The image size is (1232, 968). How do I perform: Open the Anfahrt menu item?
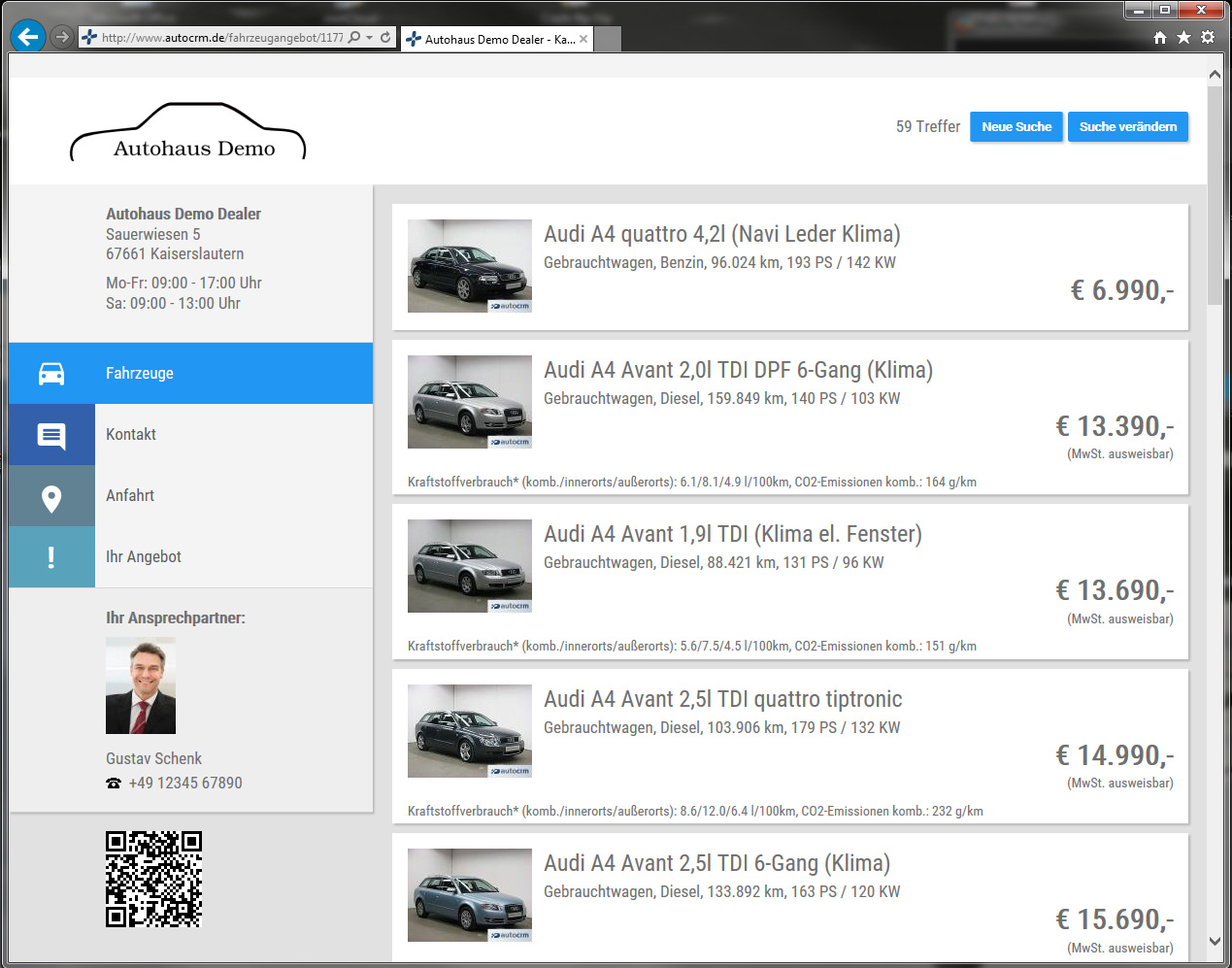[190, 496]
